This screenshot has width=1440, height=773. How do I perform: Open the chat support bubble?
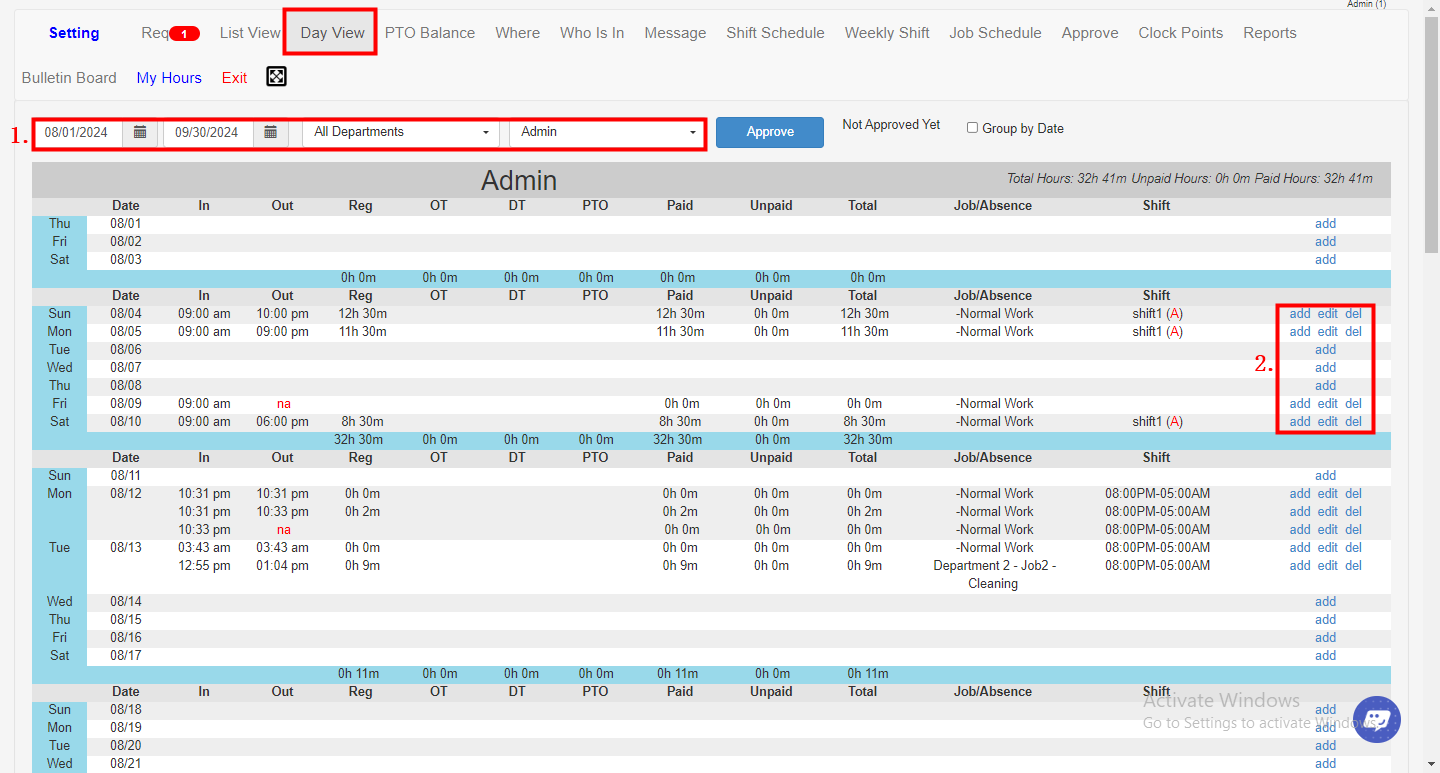(1377, 719)
